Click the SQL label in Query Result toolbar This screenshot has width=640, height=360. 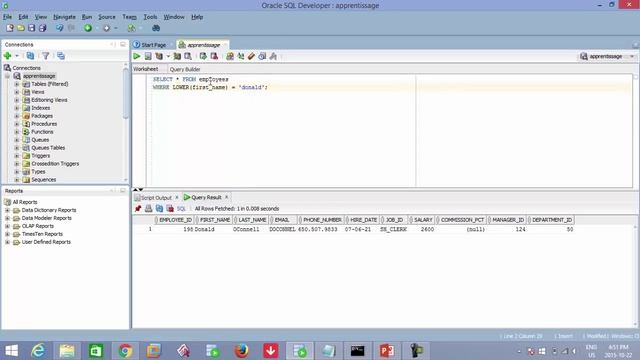[181, 209]
